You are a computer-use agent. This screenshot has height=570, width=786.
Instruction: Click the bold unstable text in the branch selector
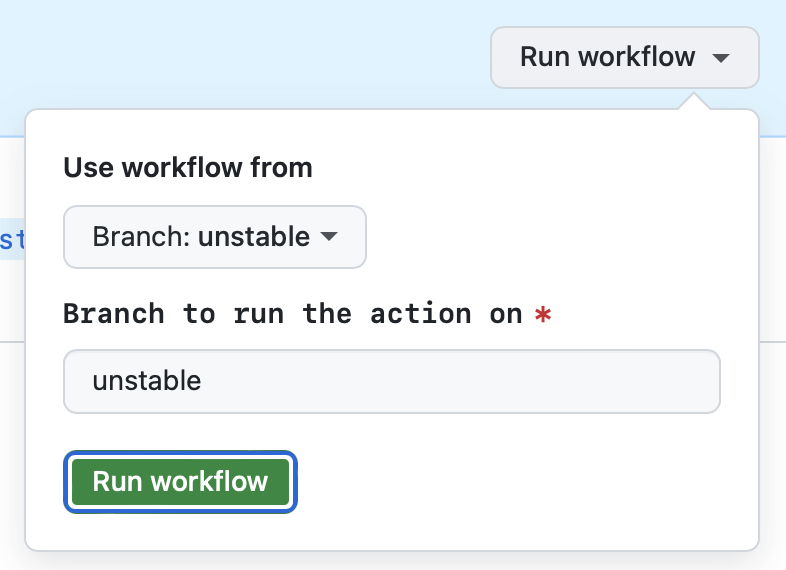[x=254, y=237]
